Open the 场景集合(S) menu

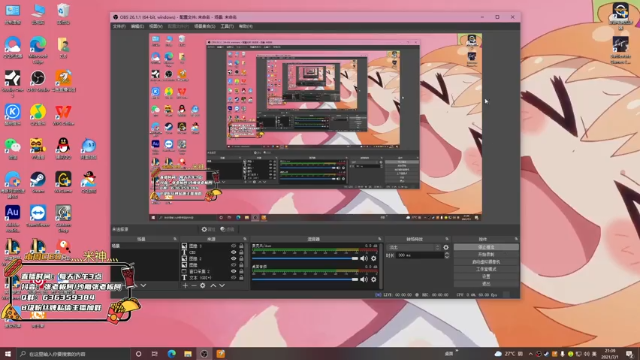[x=204, y=26]
